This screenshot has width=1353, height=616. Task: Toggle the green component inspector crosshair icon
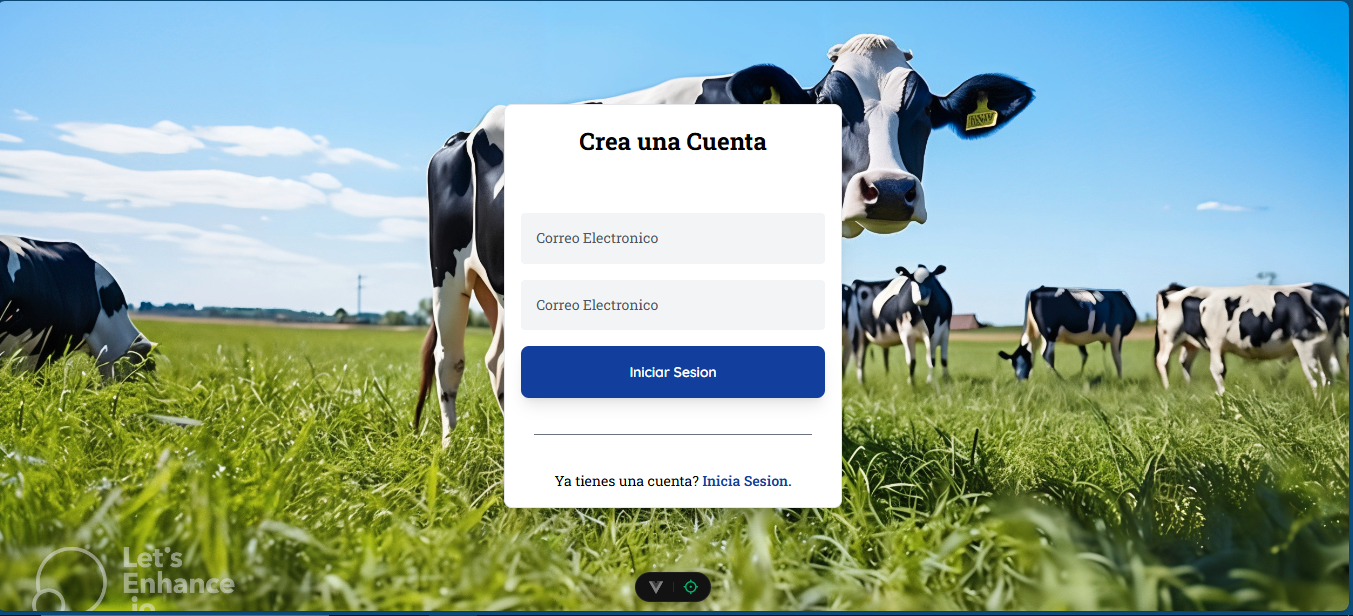click(691, 587)
